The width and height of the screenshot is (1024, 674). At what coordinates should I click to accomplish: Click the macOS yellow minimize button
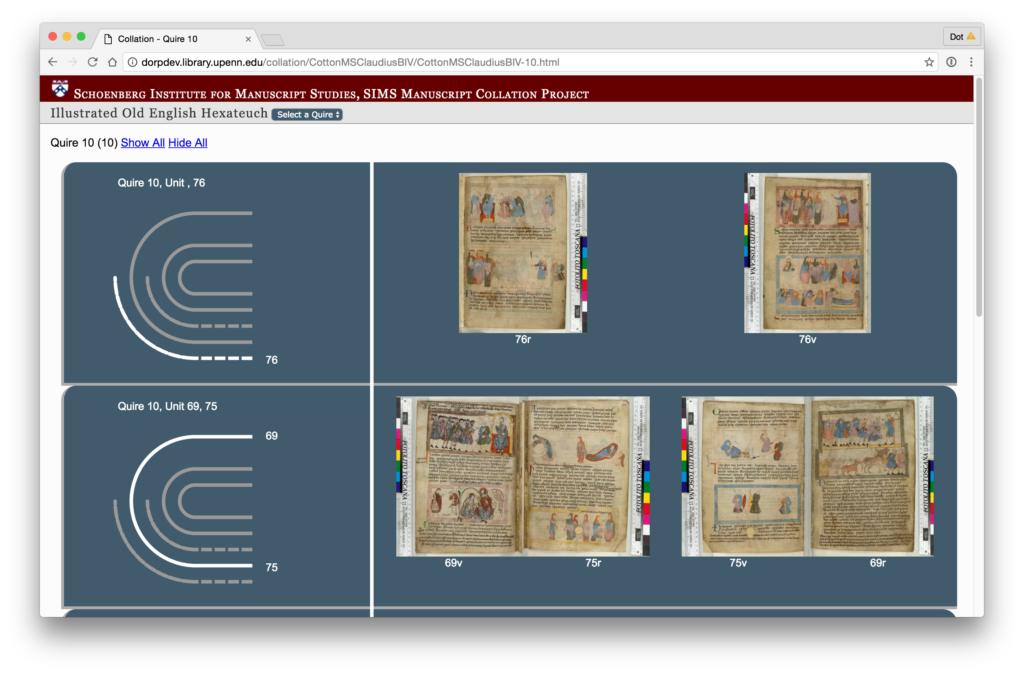(67, 37)
